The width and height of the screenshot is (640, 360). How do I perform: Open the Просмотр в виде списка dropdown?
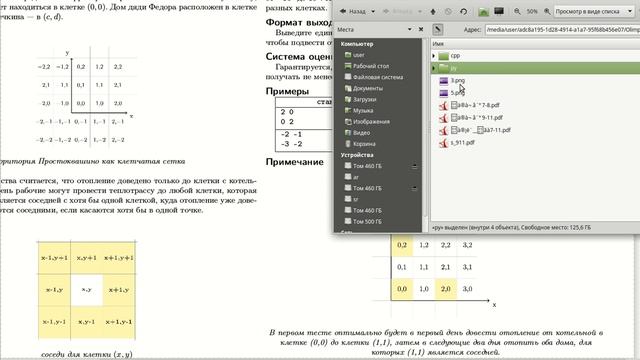coord(593,11)
